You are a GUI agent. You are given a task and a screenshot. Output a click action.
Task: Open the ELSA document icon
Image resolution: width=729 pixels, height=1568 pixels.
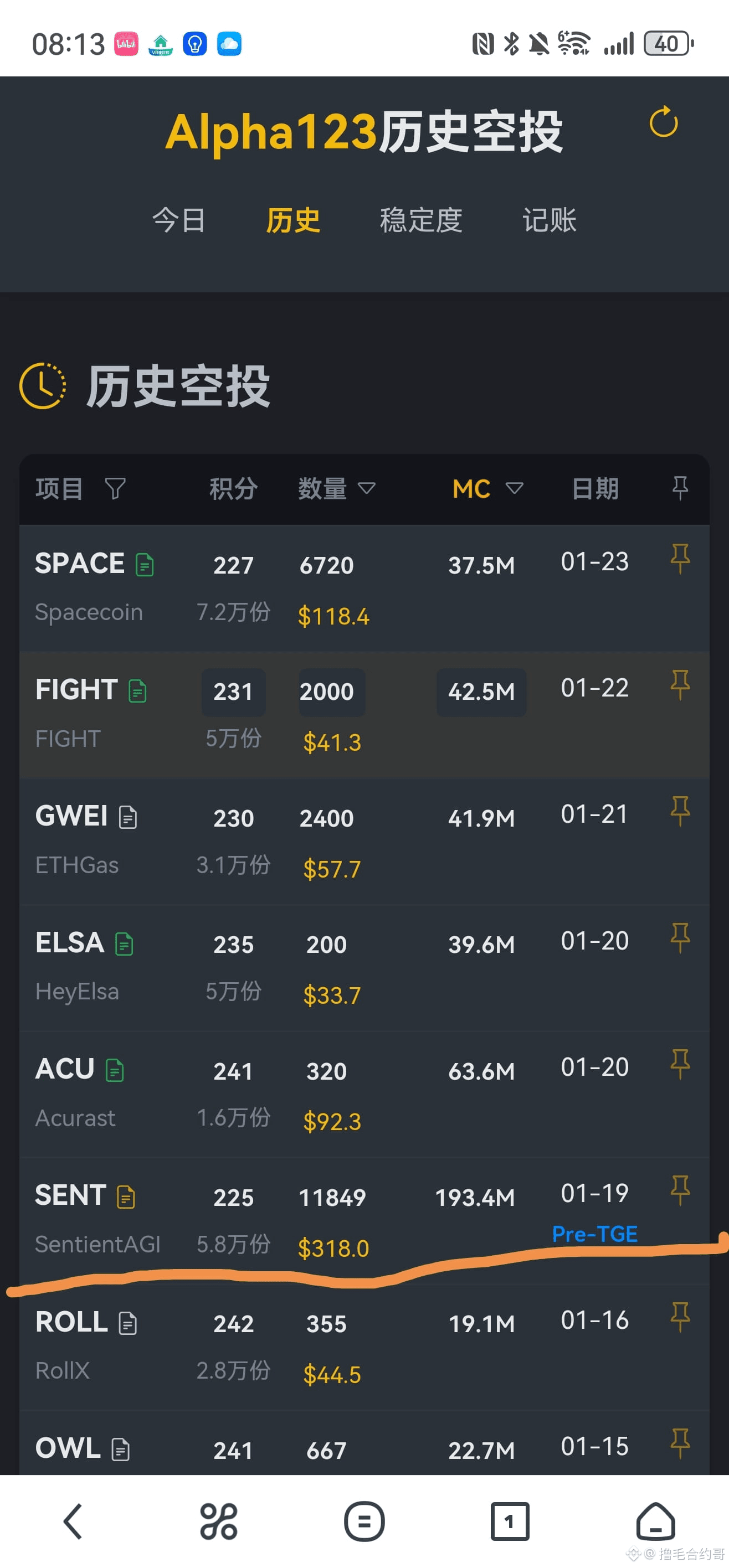[x=124, y=943]
